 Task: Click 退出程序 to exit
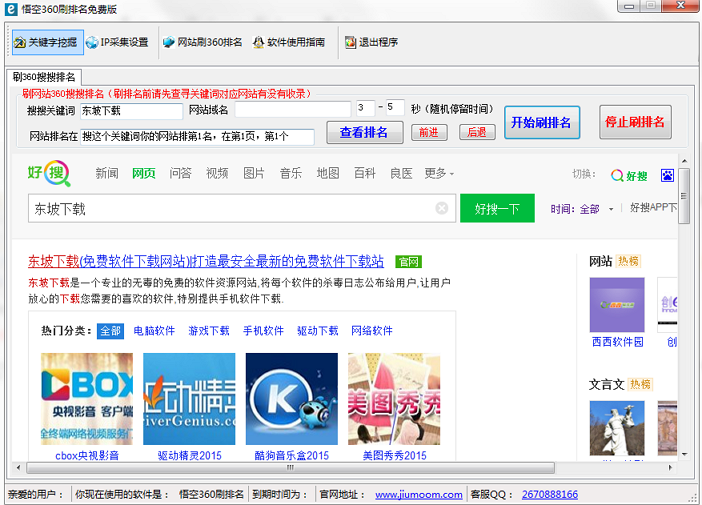tap(372, 43)
